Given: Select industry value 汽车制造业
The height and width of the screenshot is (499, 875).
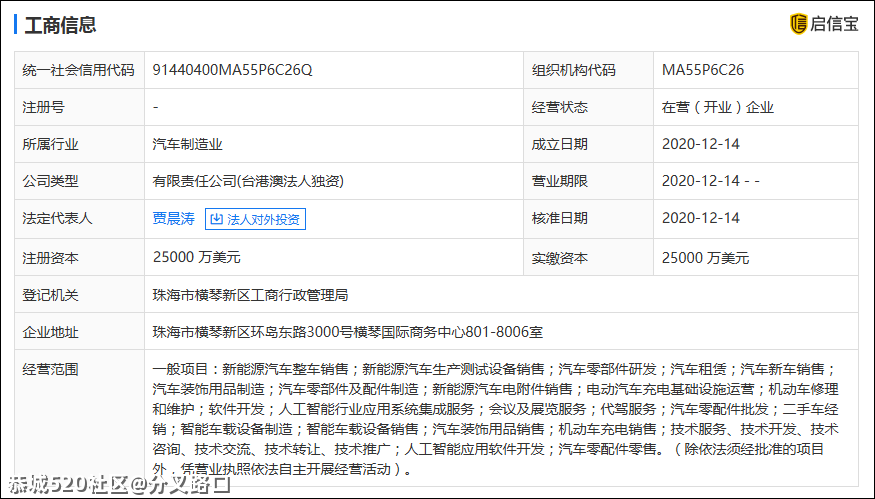Looking at the screenshot, I should click(188, 145).
